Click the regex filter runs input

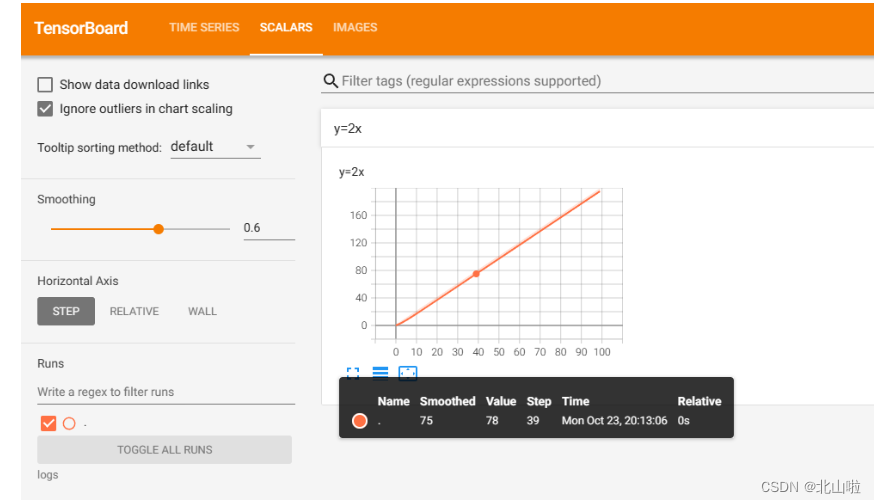(165, 392)
